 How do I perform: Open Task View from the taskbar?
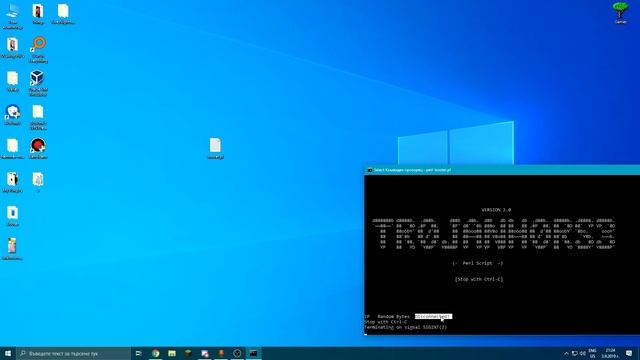pos(139,353)
